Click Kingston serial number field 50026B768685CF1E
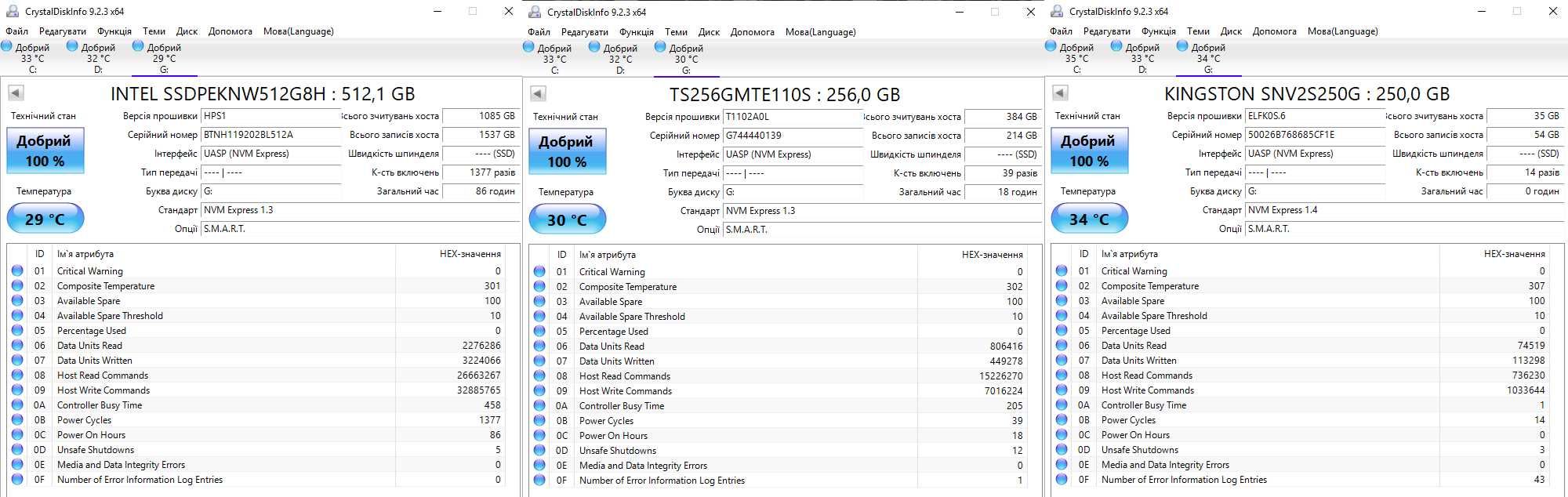This screenshot has height=497, width=1568. coord(1315,135)
